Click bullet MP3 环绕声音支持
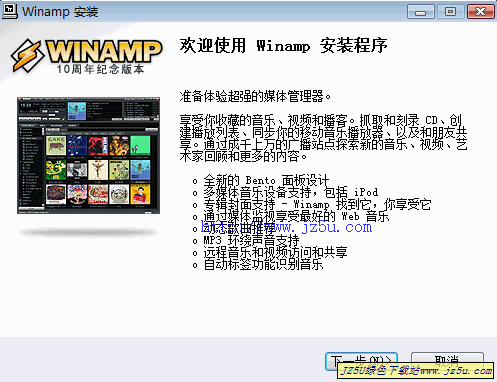This screenshot has height=382, width=497. (x=251, y=240)
